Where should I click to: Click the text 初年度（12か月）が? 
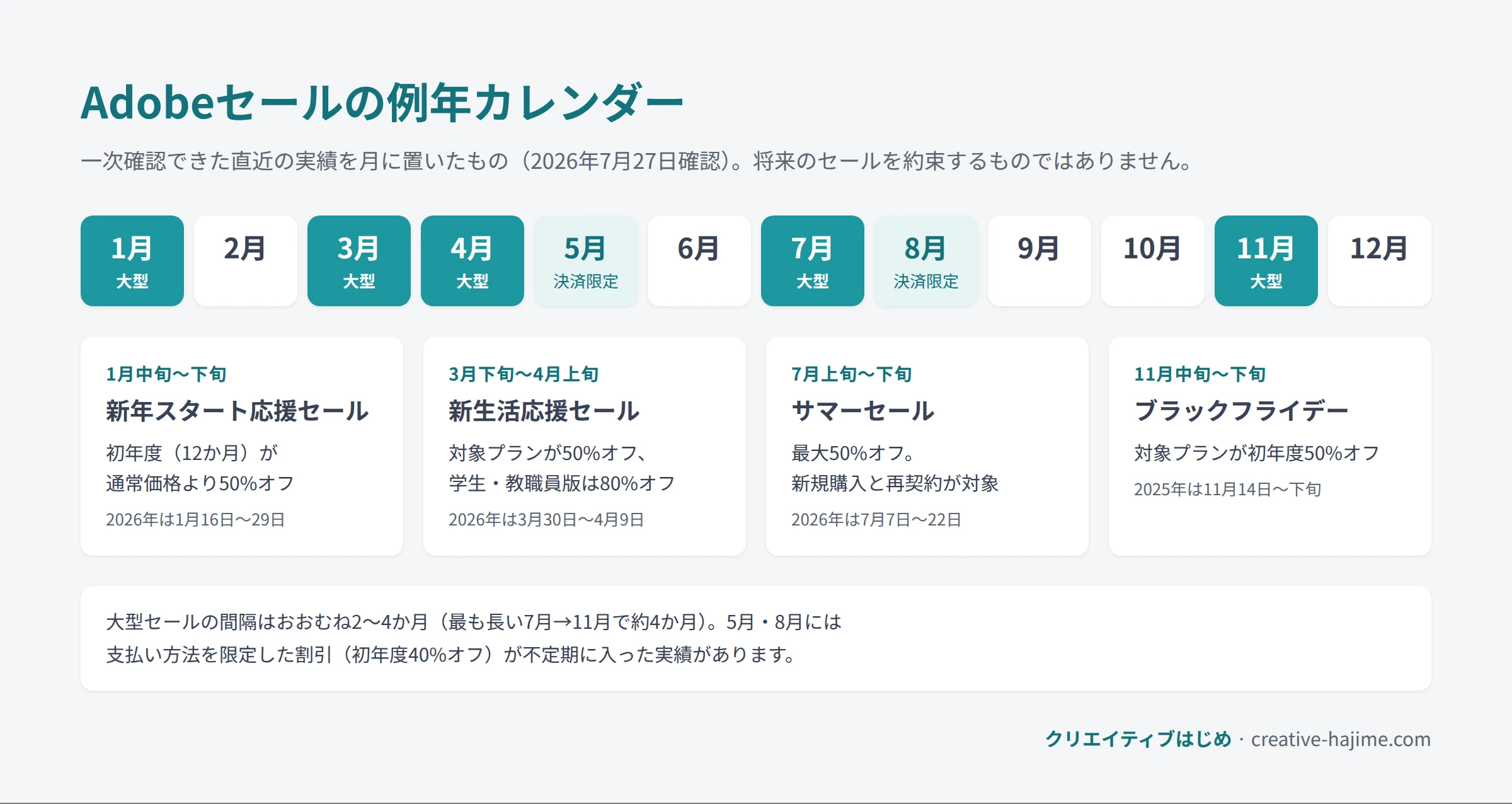click(x=192, y=453)
